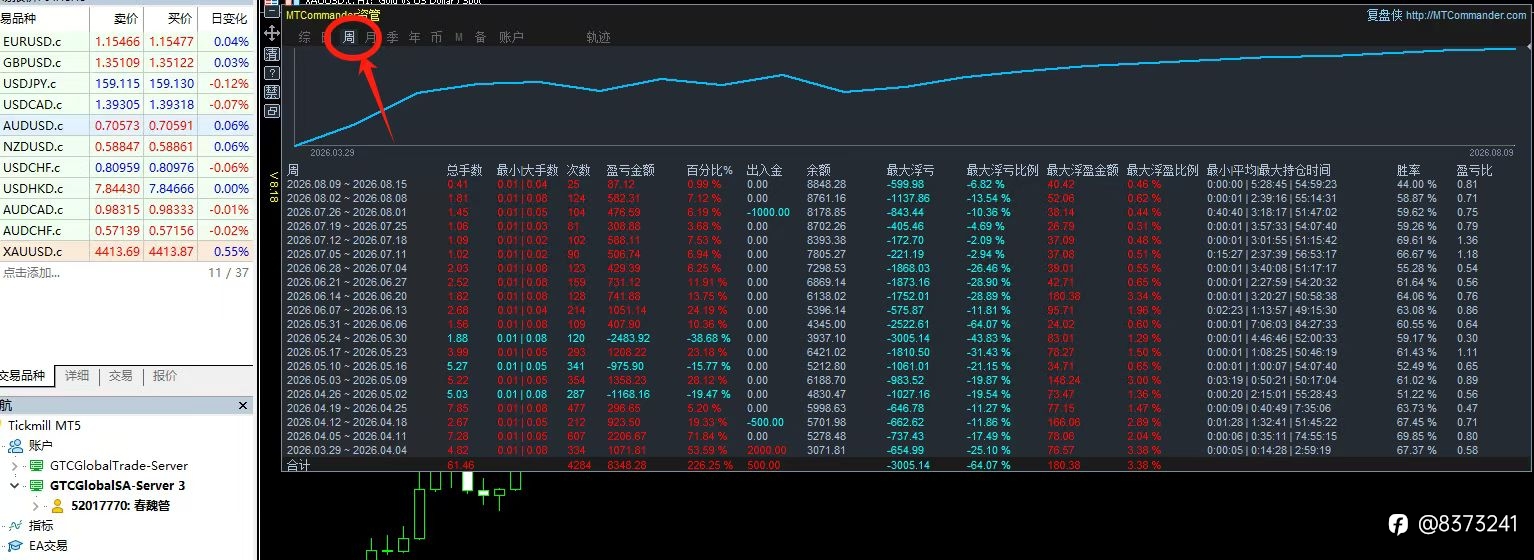Switch to 周 weekly tab

(349, 37)
